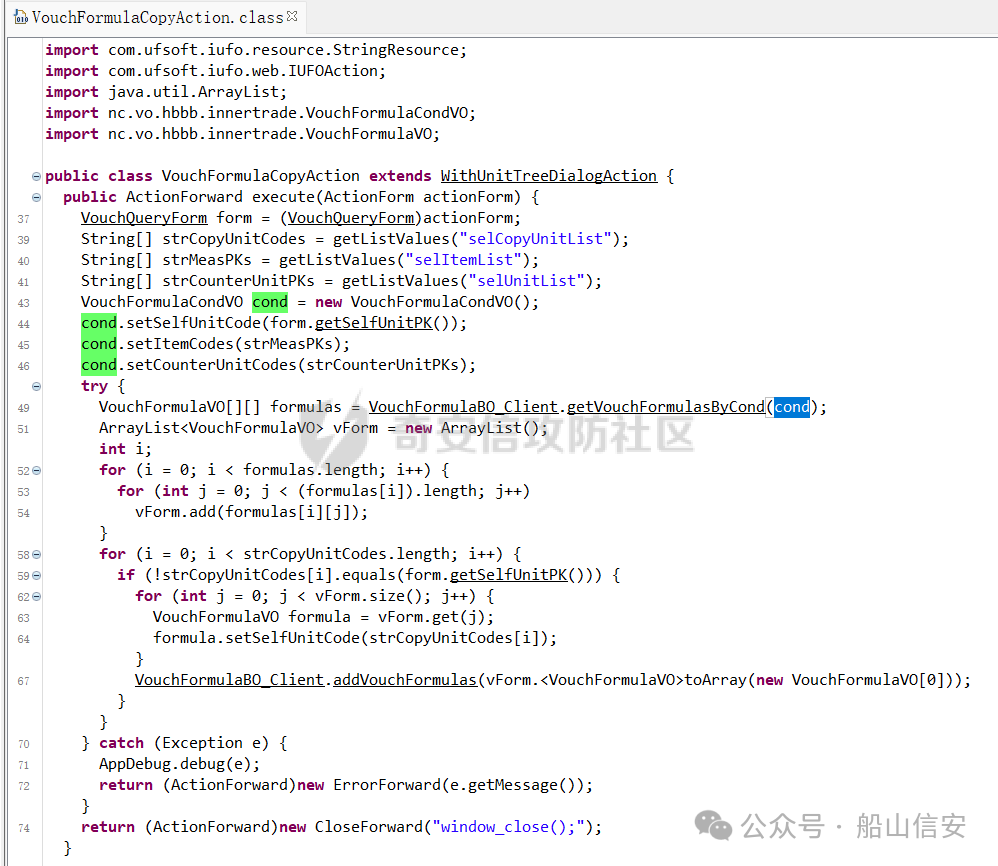Open the WithUnitTreeDialogAction superclass link

(x=548, y=176)
